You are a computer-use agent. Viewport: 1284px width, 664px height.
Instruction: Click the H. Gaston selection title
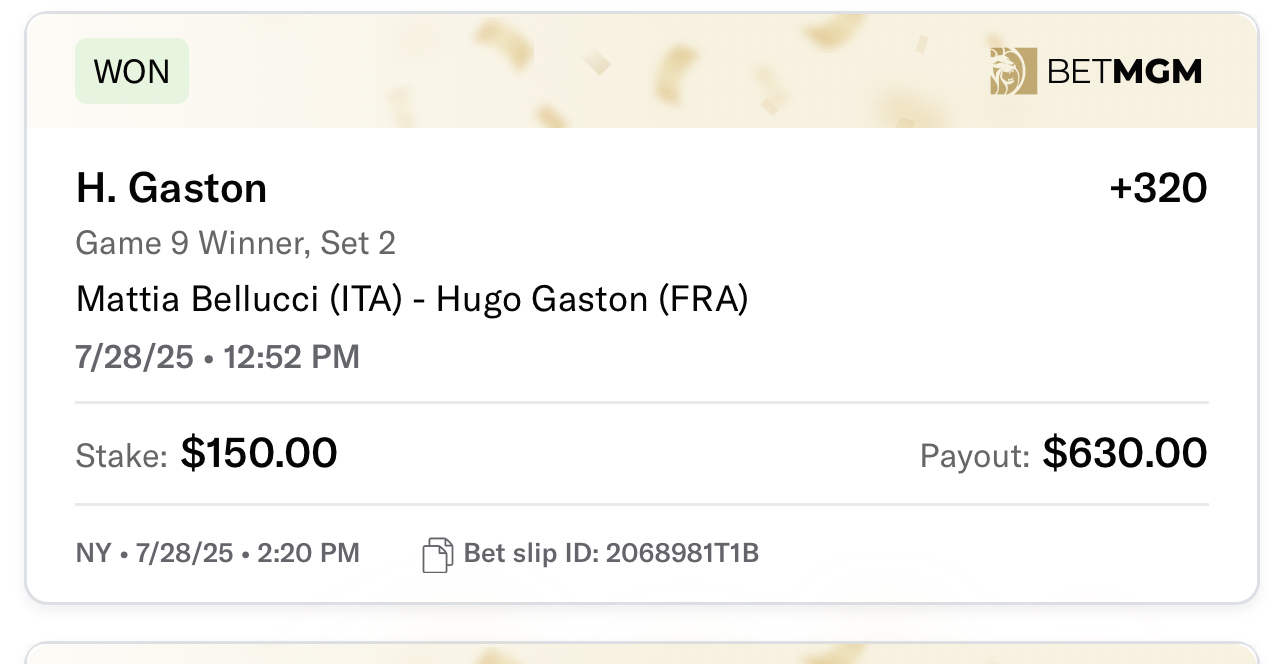pos(171,188)
